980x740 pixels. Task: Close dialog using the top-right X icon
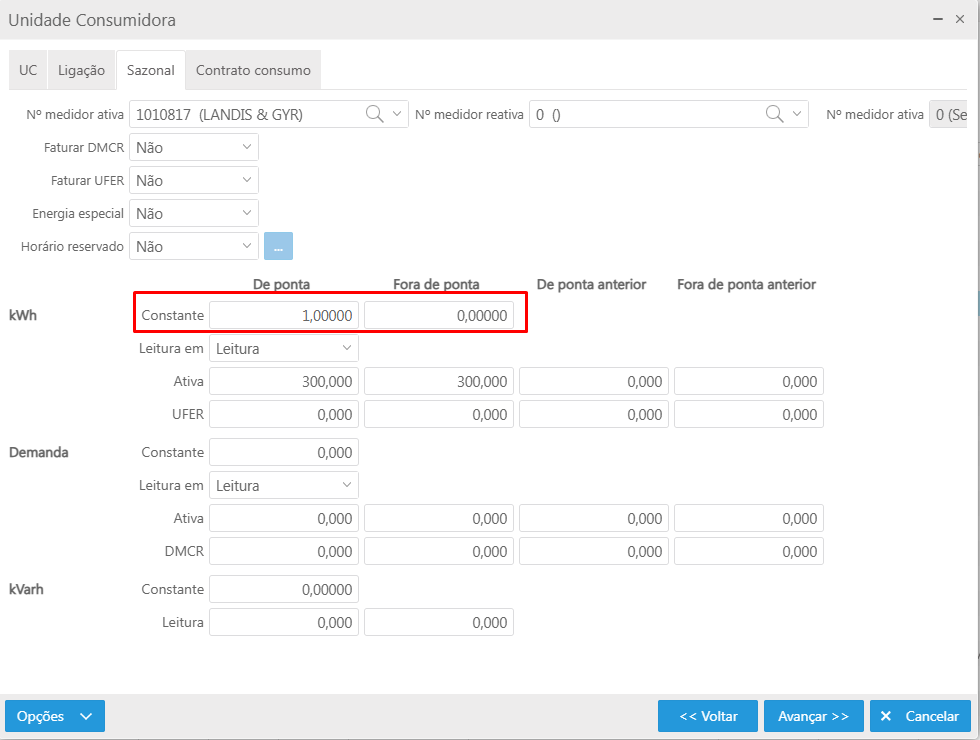click(x=960, y=19)
